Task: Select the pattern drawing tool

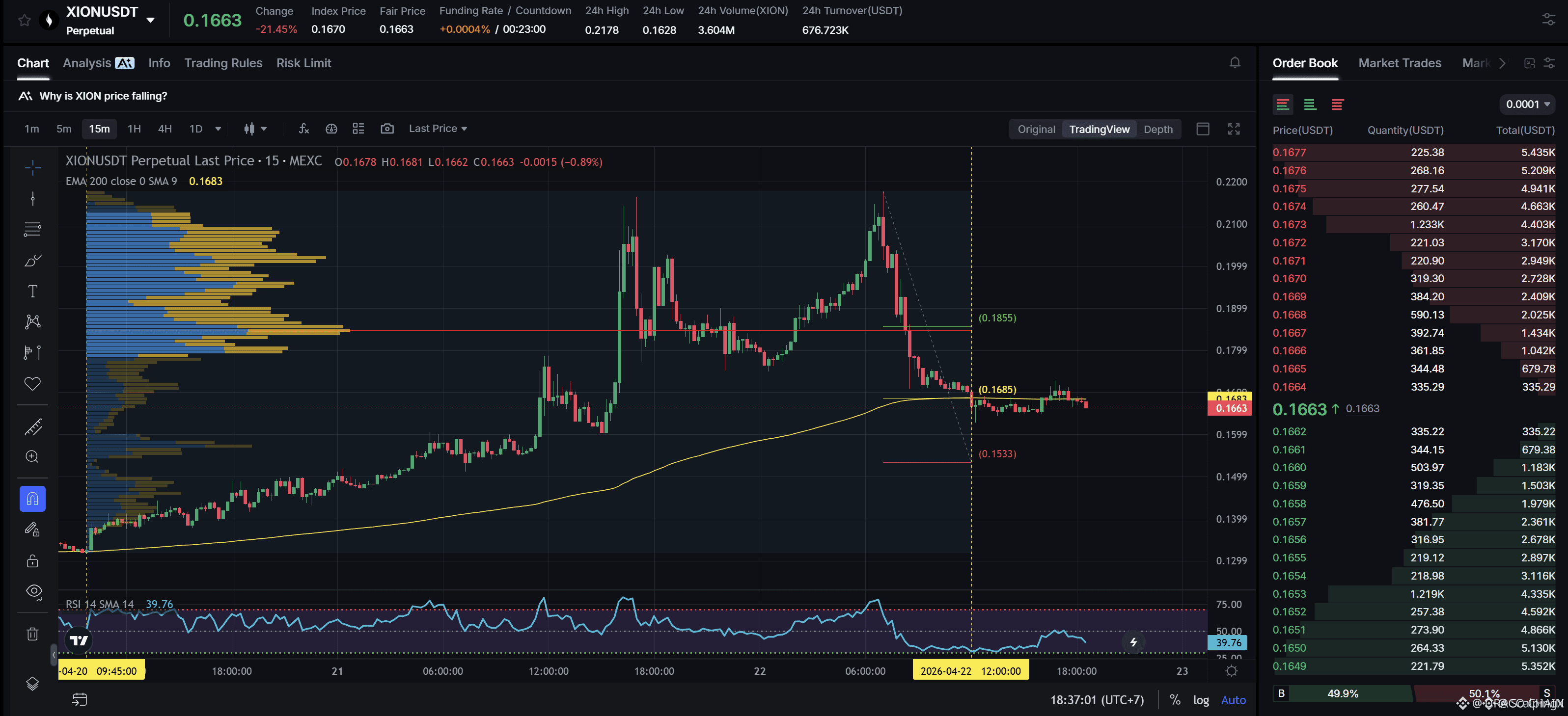Action: pyautogui.click(x=33, y=322)
